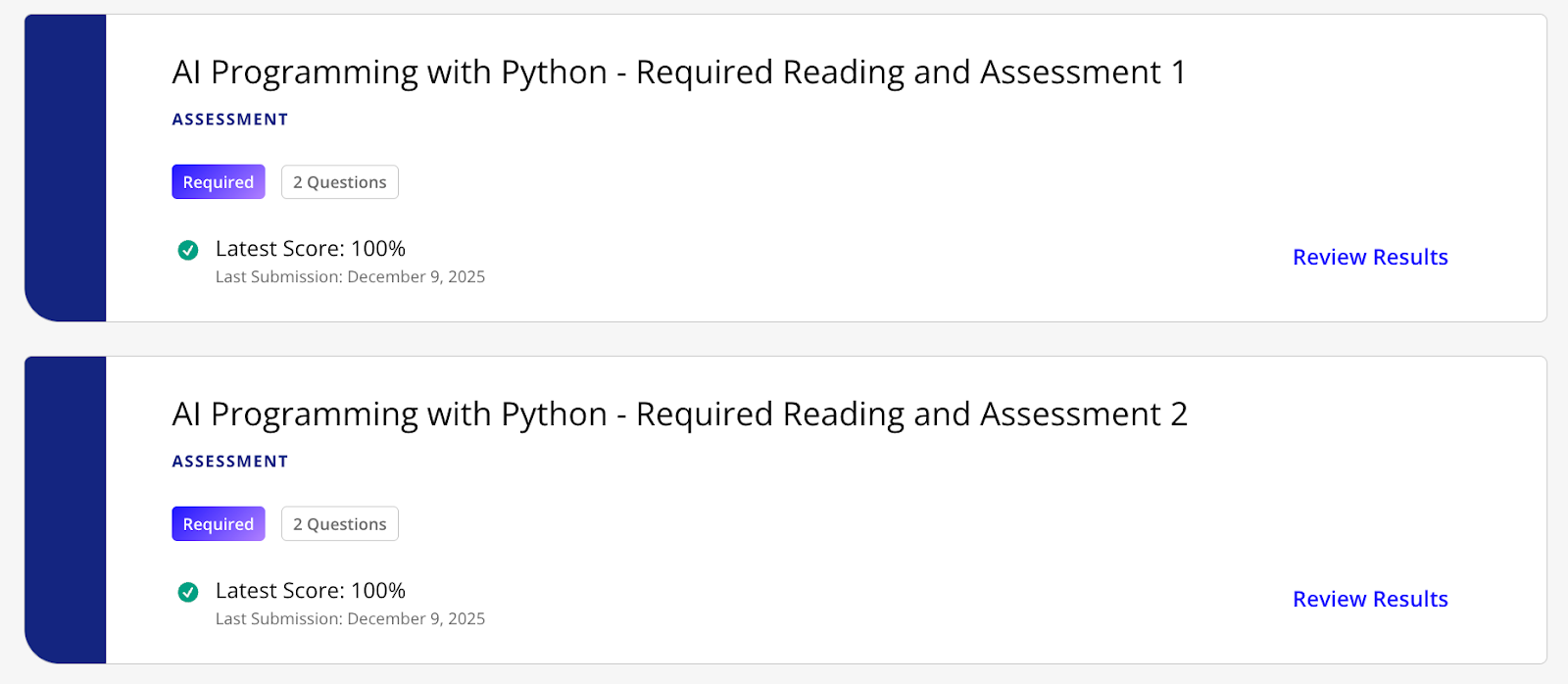Click Latest Score 100% text on Assessment 1
1568x684 pixels.
tap(310, 249)
